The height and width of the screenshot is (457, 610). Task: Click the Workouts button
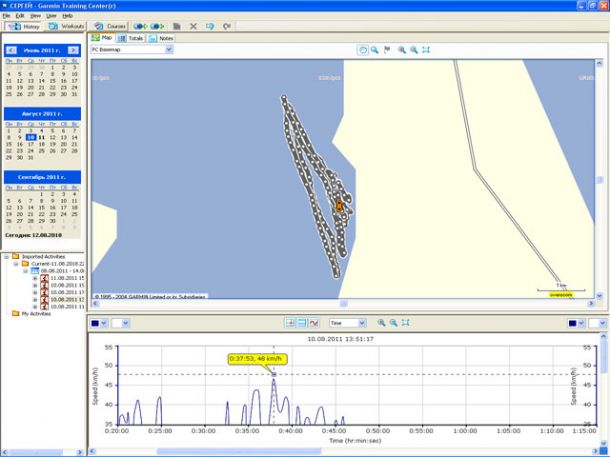tap(68, 26)
